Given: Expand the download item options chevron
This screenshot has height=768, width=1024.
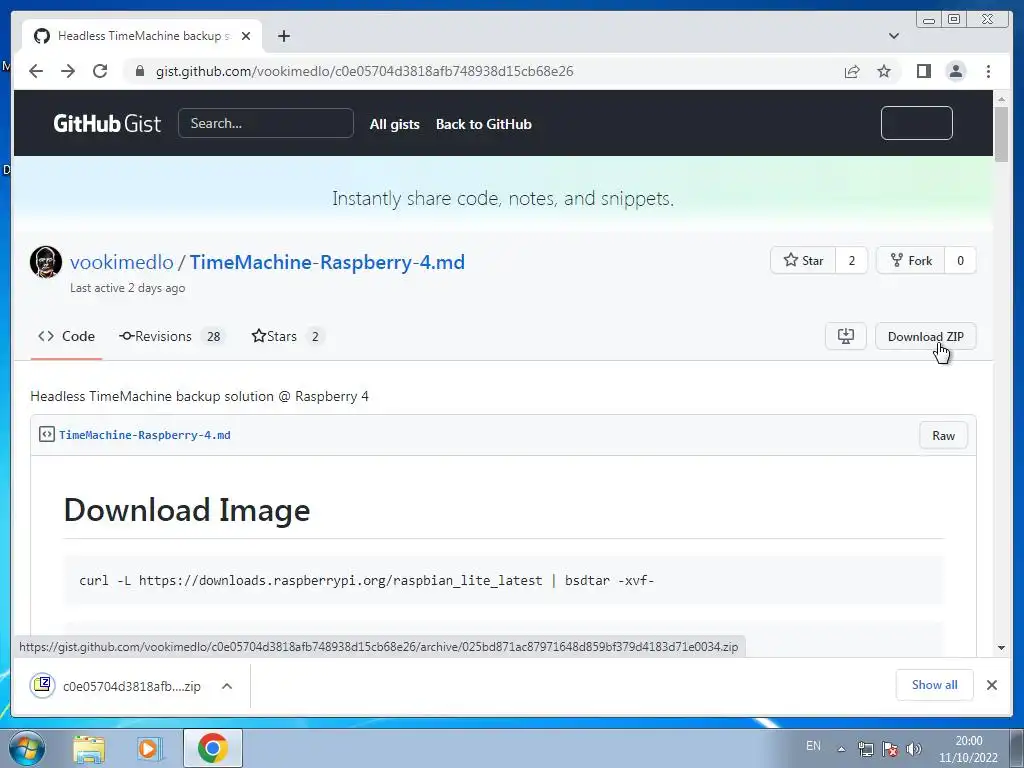Looking at the screenshot, I should 227,686.
